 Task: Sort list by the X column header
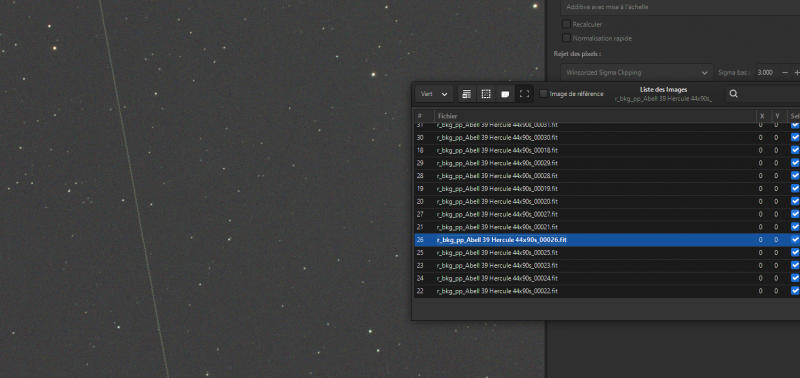763,116
